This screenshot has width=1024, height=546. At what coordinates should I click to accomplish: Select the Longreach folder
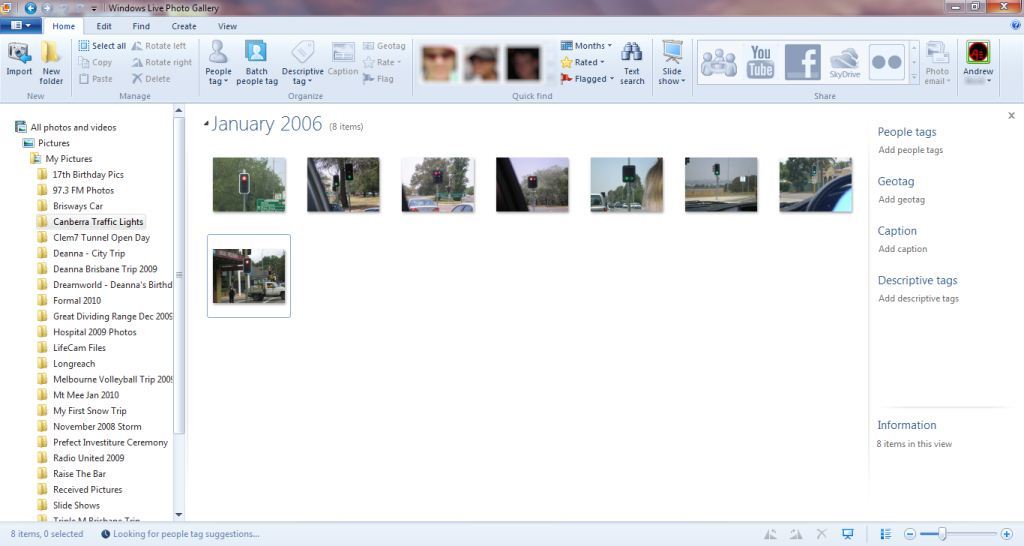tap(74, 363)
